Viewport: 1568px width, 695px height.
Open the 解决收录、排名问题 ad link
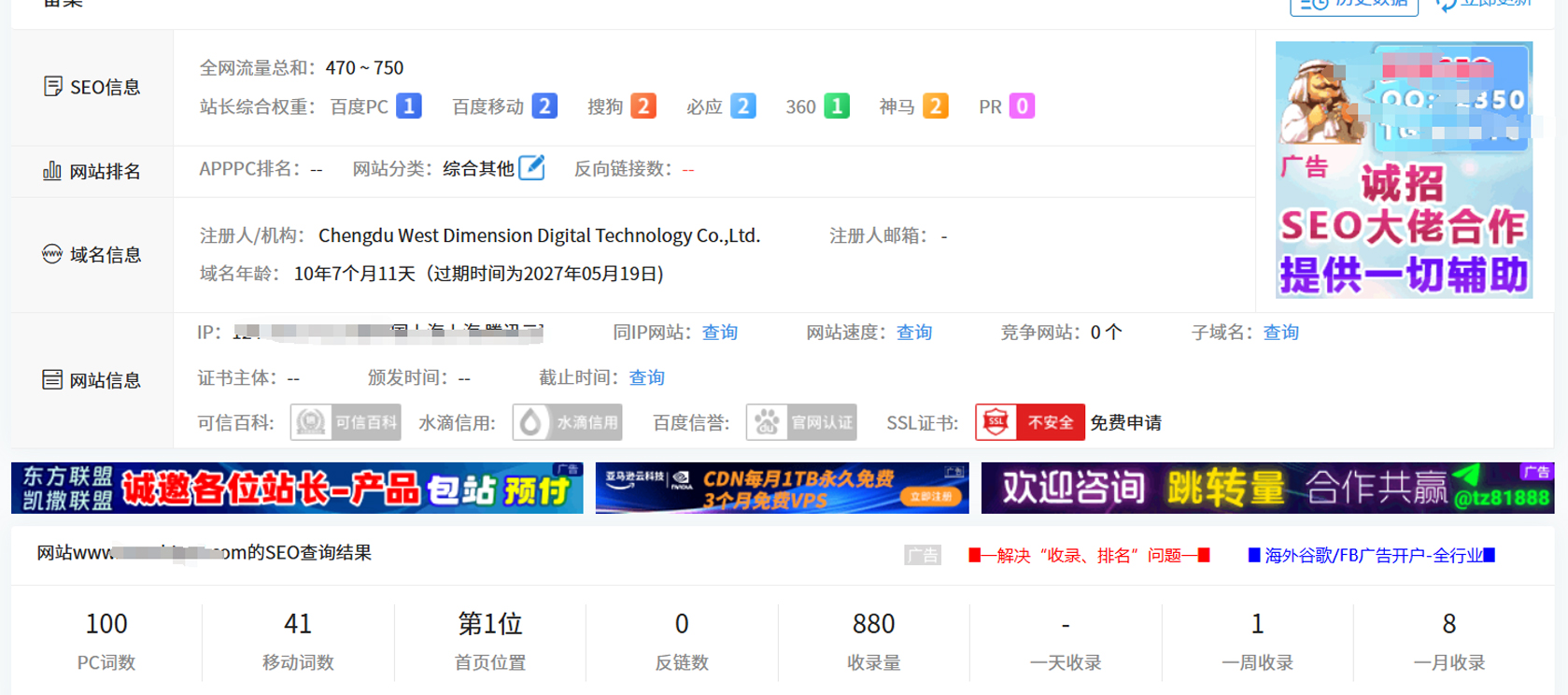(x=1090, y=556)
